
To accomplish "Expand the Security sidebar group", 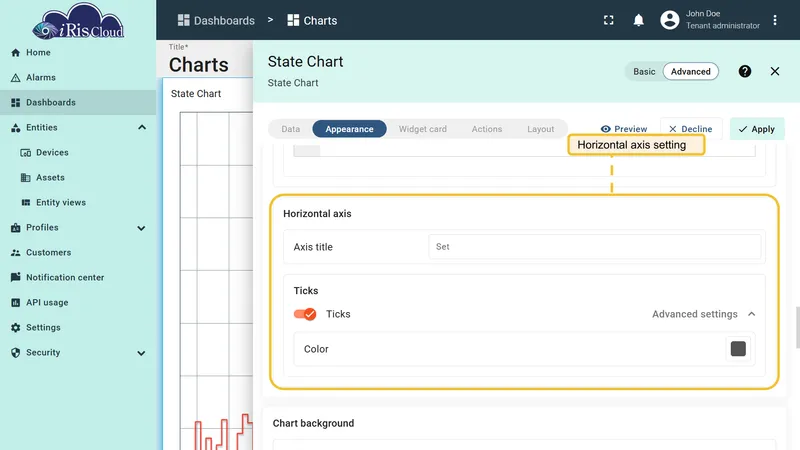I will [141, 353].
